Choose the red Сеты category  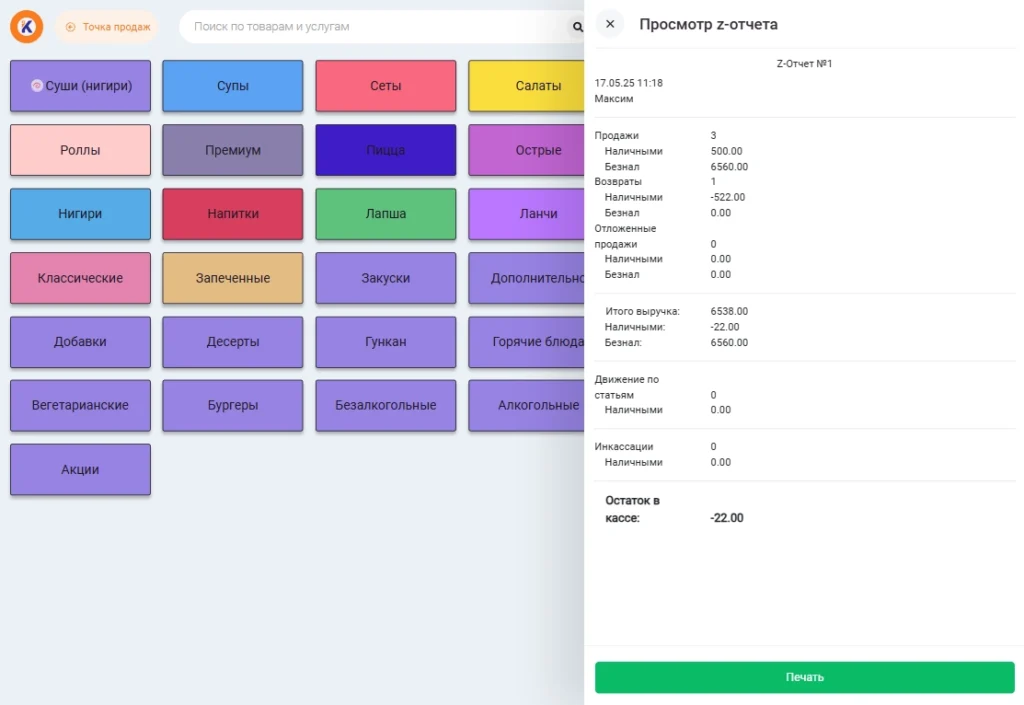click(386, 86)
